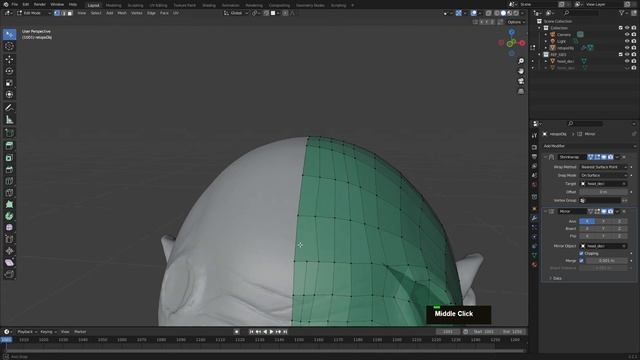The height and width of the screenshot is (360, 640).
Task: Click the Mirror Object field
Action: [603, 246]
